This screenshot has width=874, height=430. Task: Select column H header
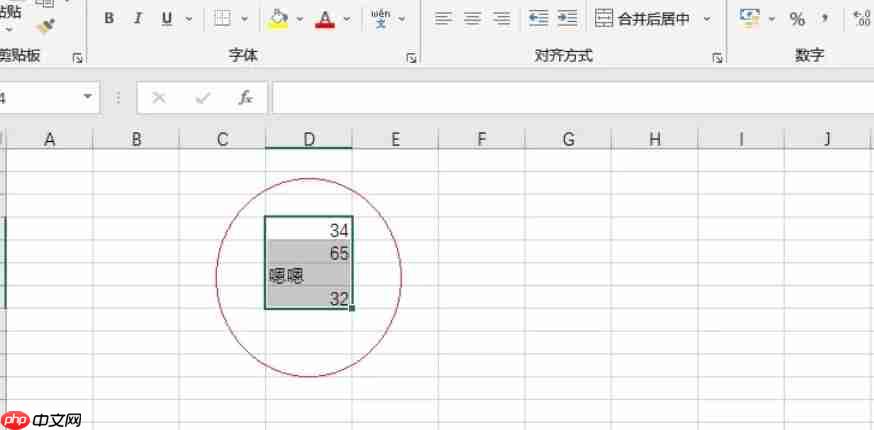(654, 139)
